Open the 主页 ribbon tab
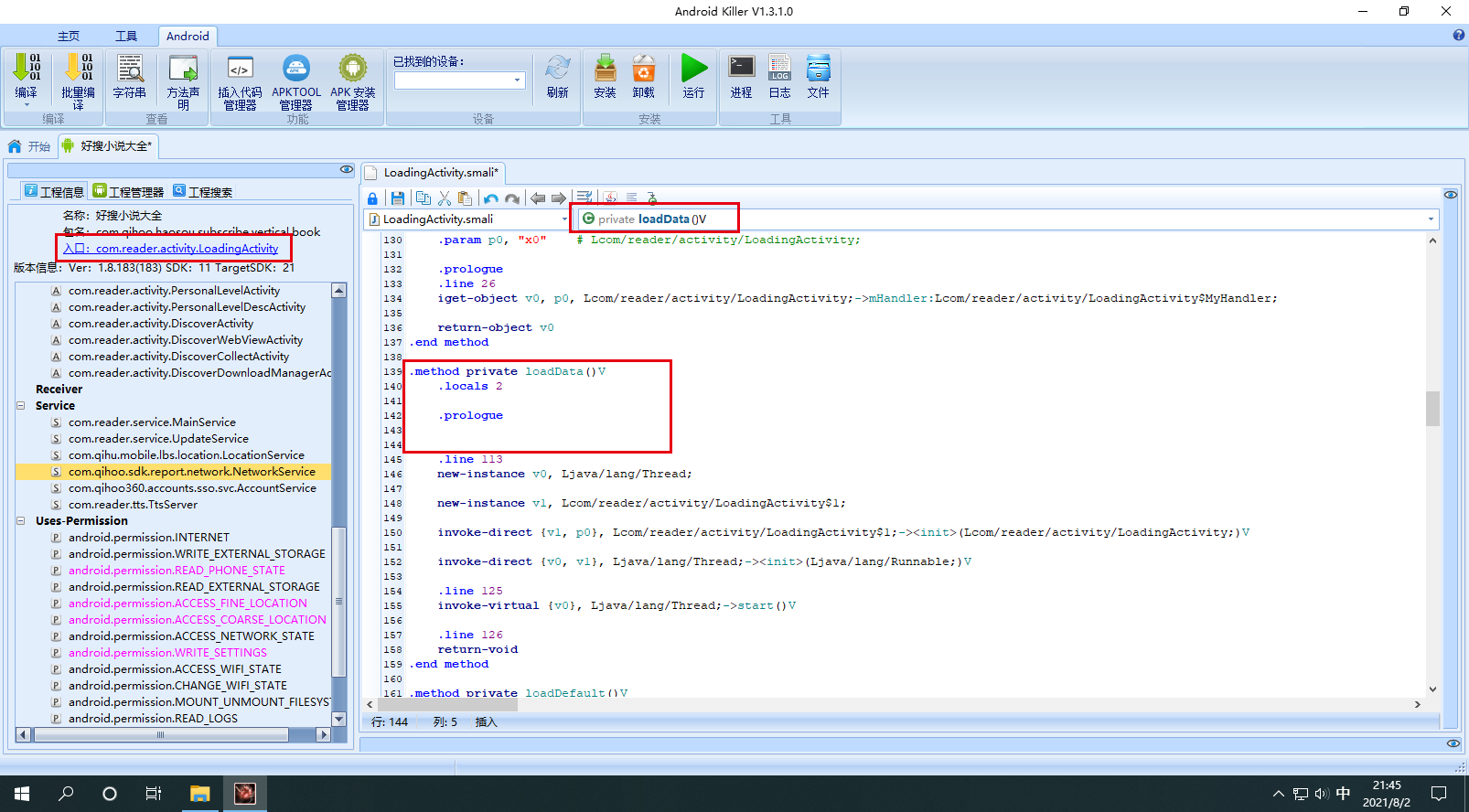 [69, 37]
